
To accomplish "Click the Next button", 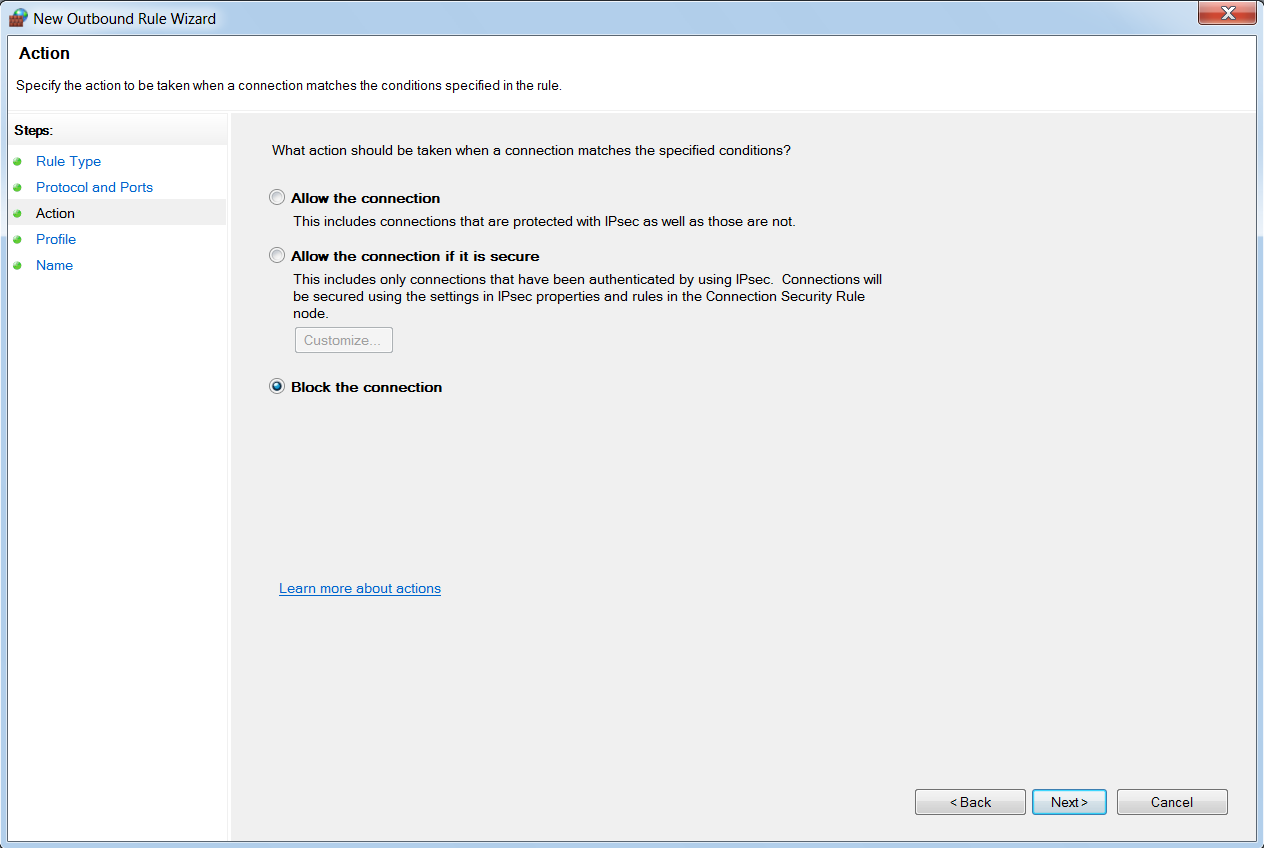I will point(1069,802).
